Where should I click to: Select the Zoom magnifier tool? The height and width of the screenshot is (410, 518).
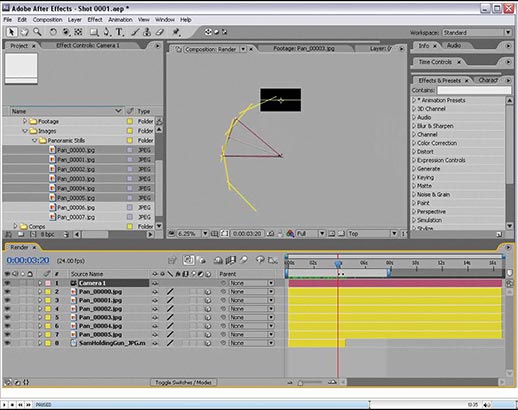coord(37,32)
